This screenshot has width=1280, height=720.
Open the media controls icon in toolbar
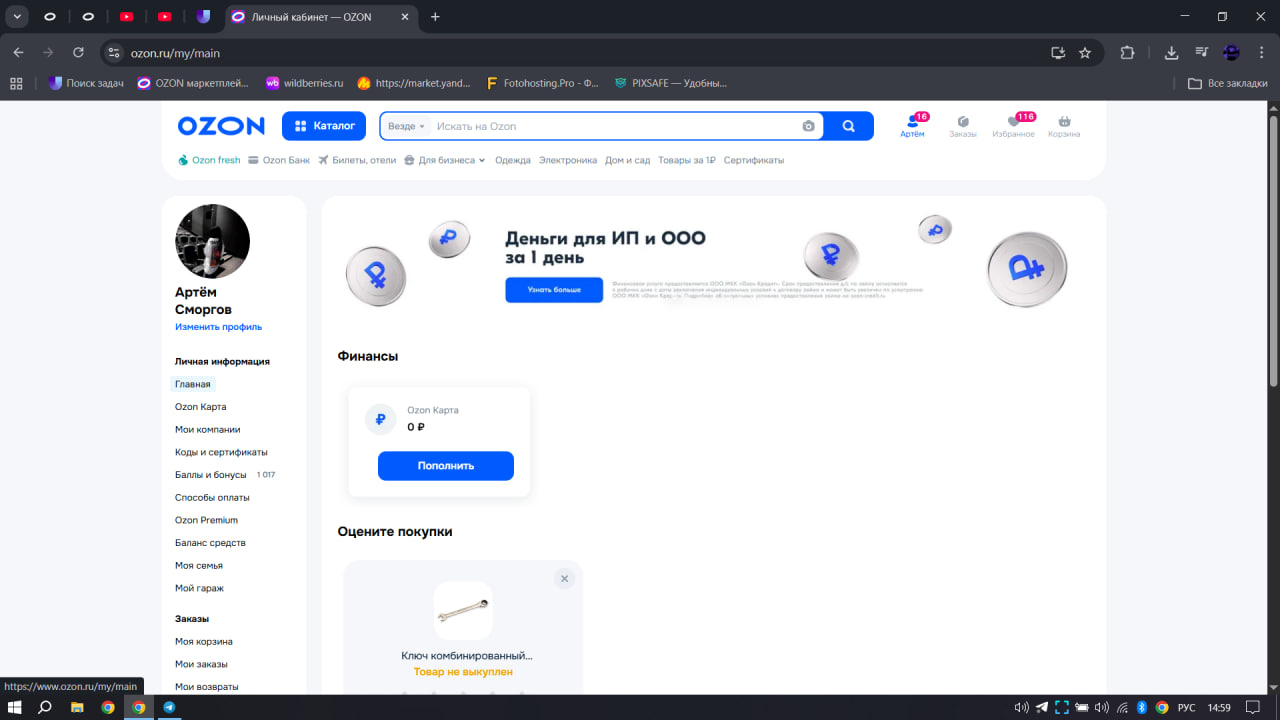(1202, 53)
